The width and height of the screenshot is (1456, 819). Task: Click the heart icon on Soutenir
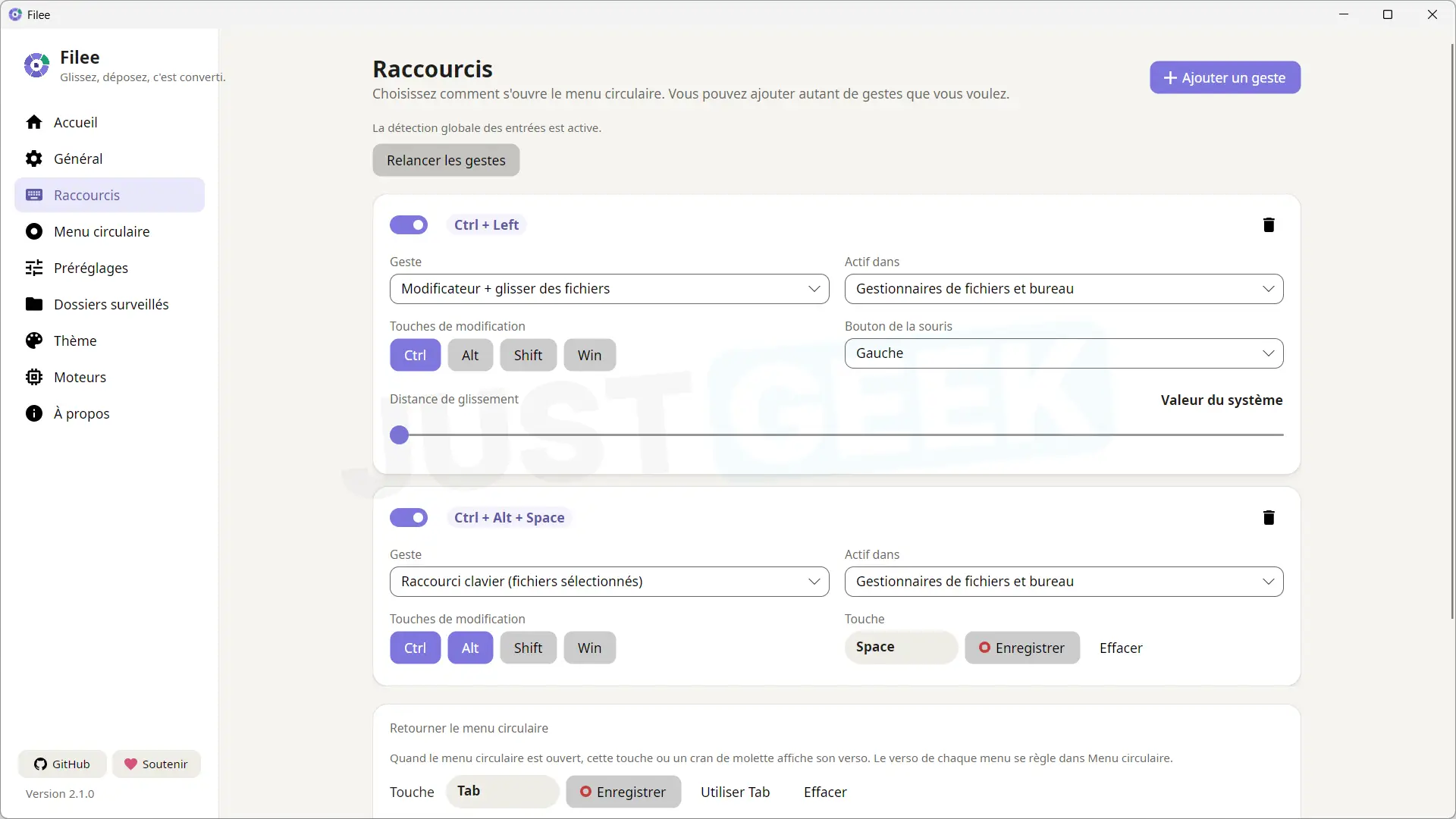pos(130,764)
